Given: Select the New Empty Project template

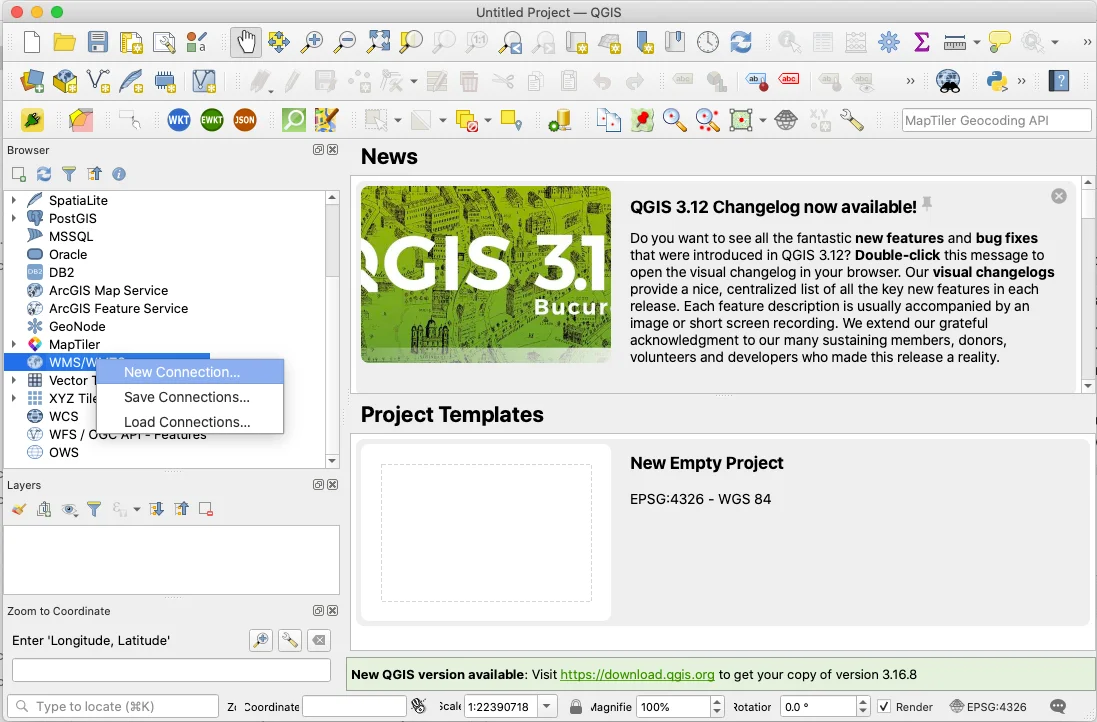Looking at the screenshot, I should [724, 532].
